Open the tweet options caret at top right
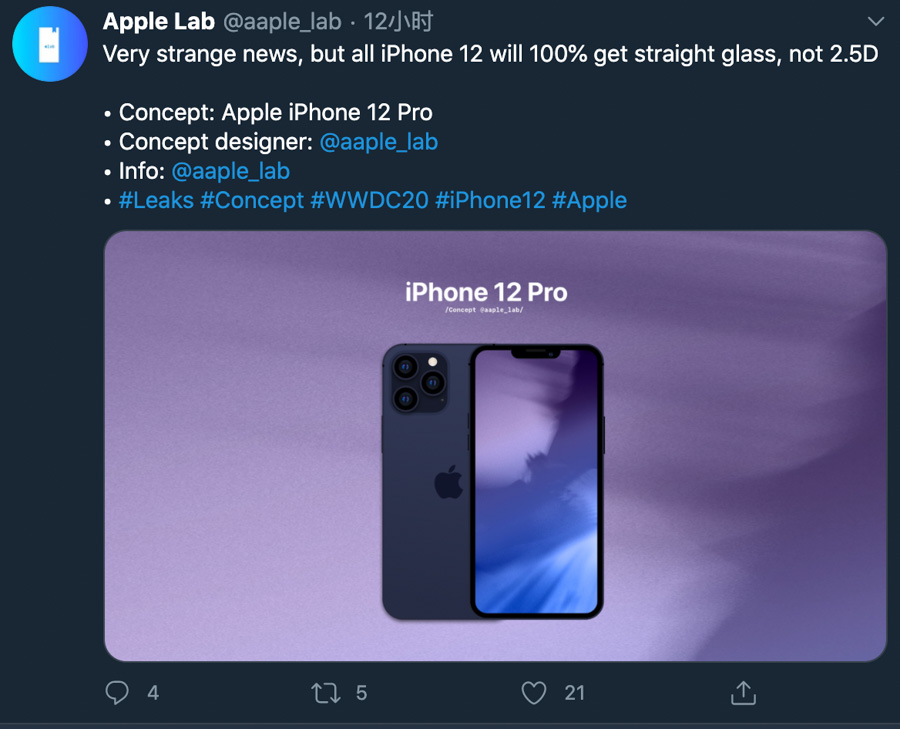 (877, 20)
